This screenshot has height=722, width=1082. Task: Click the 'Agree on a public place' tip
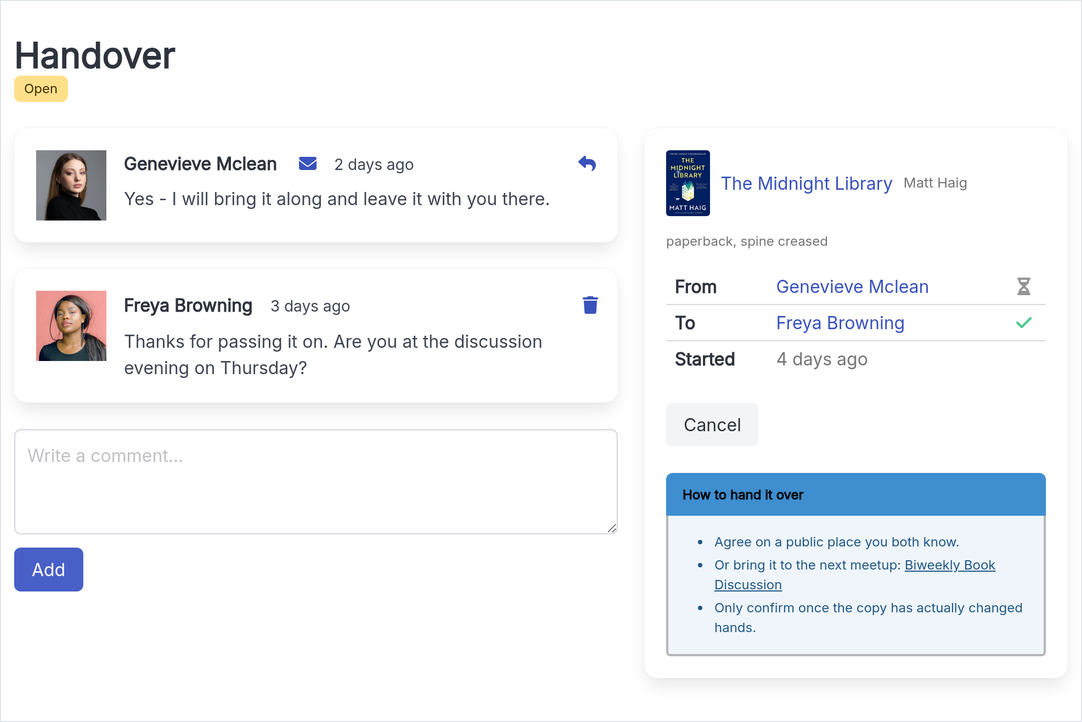pyautogui.click(x=836, y=542)
